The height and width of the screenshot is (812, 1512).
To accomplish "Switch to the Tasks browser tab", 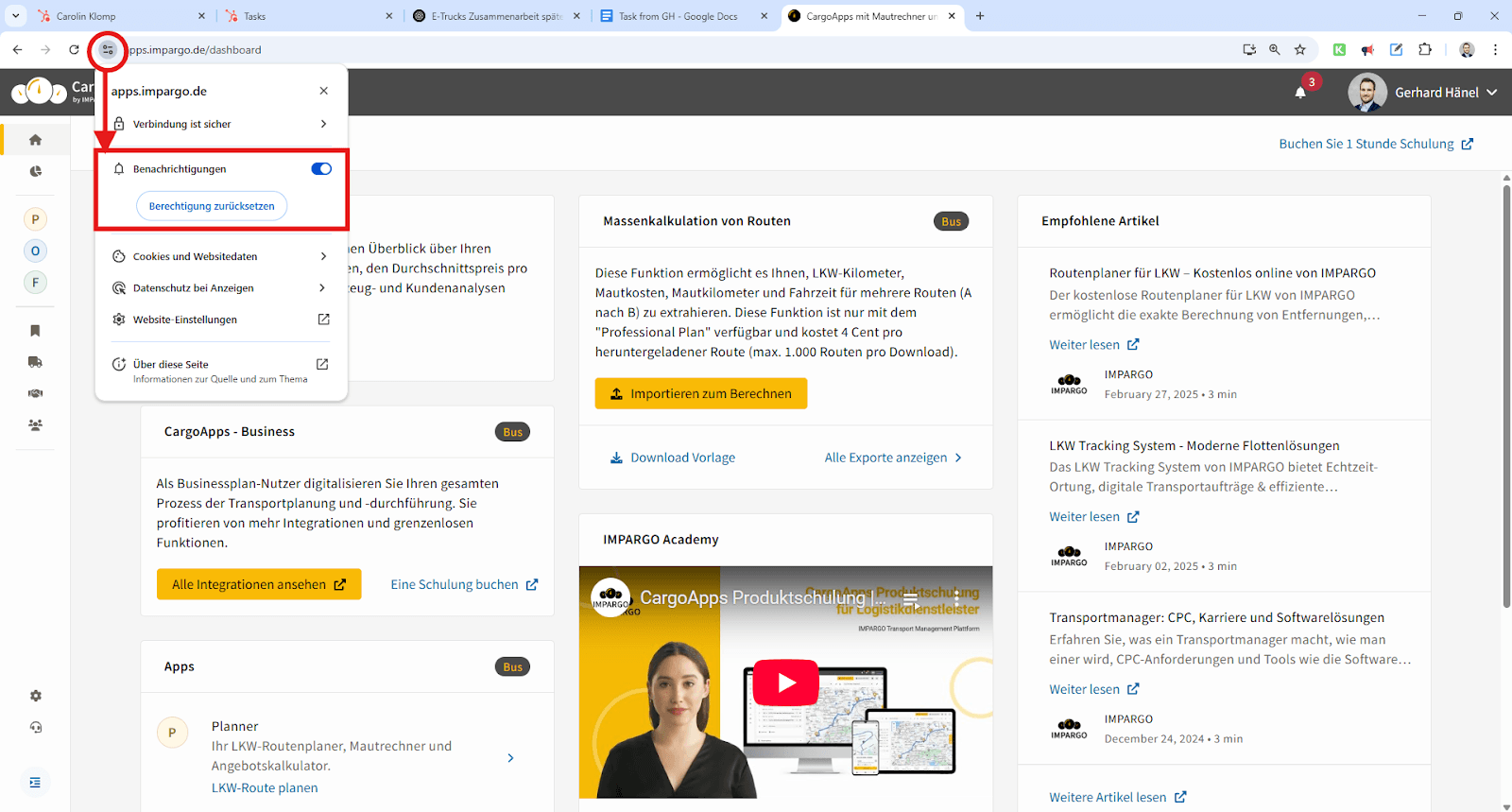I will [x=309, y=16].
